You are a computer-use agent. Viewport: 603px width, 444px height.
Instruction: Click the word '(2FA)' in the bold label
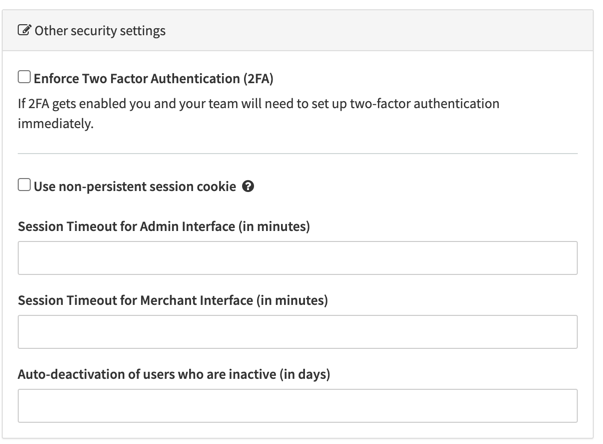[252, 78]
